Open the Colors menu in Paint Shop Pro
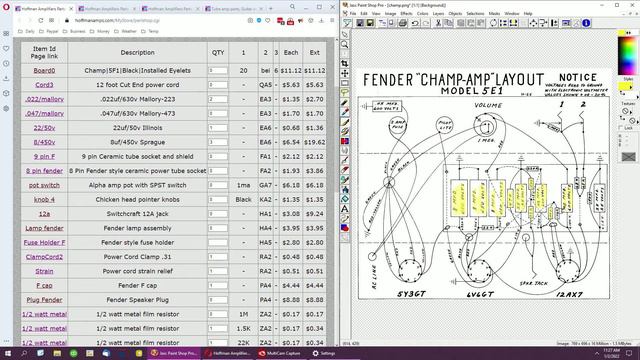 click(x=422, y=13)
